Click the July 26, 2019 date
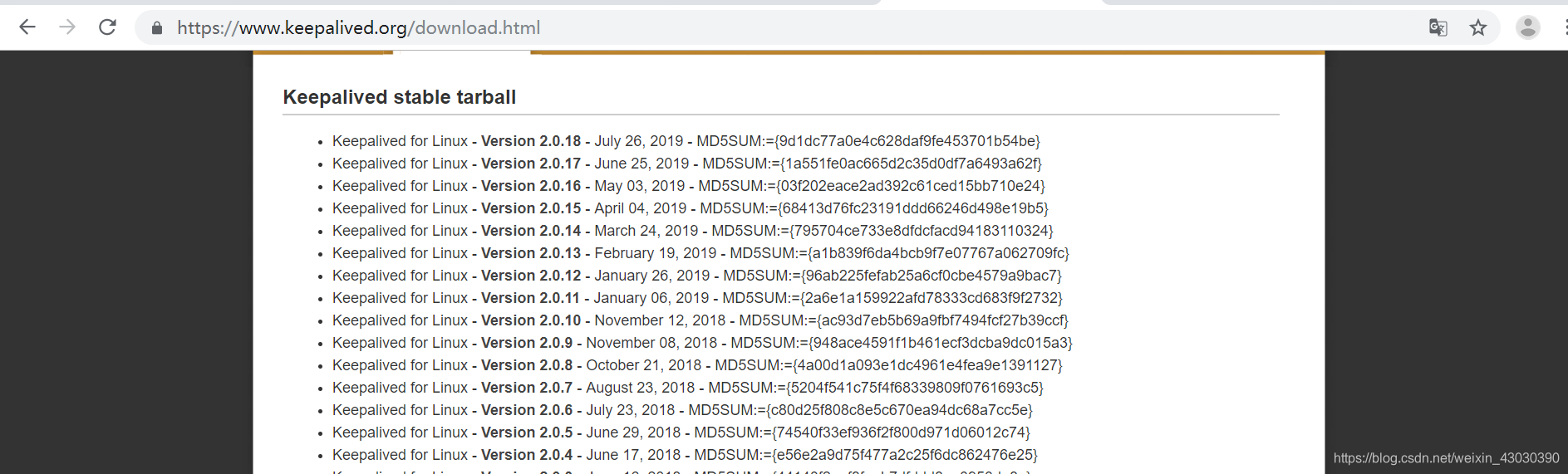Viewport: 1568px width, 474px height. point(638,141)
